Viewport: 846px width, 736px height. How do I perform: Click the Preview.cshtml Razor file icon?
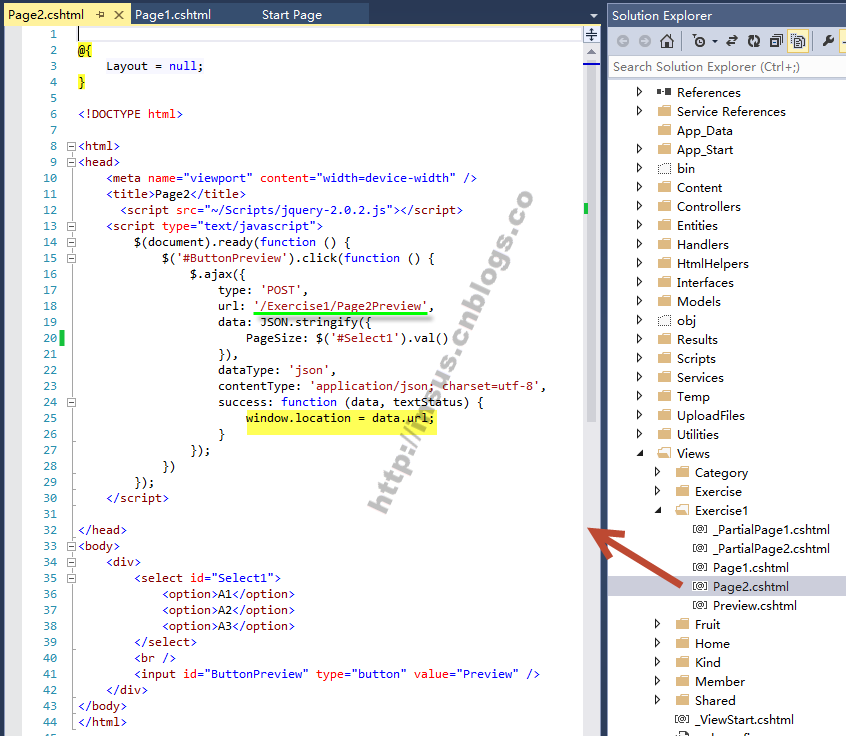(700, 605)
